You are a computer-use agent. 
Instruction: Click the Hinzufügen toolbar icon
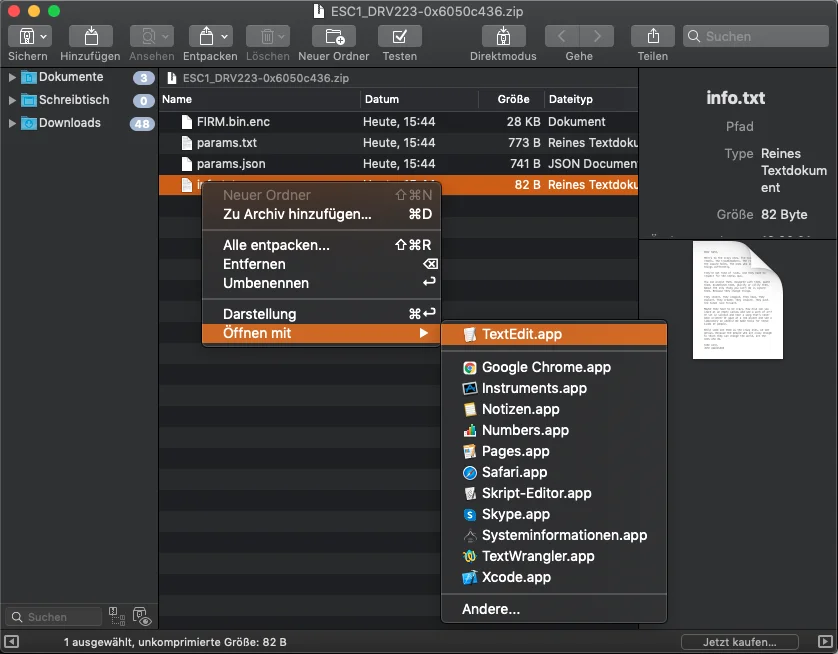click(x=90, y=37)
